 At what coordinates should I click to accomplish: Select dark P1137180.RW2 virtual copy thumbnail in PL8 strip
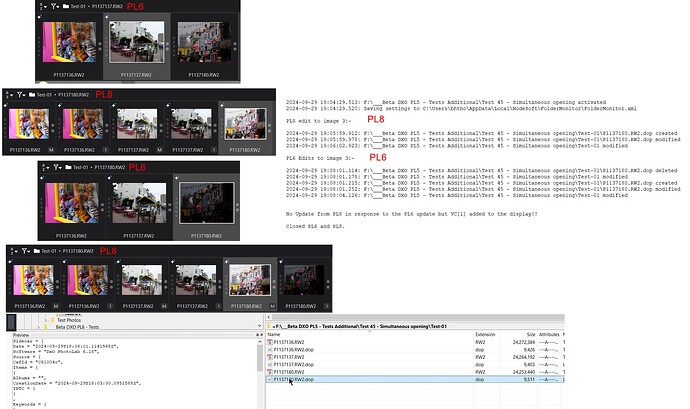[x=304, y=280]
